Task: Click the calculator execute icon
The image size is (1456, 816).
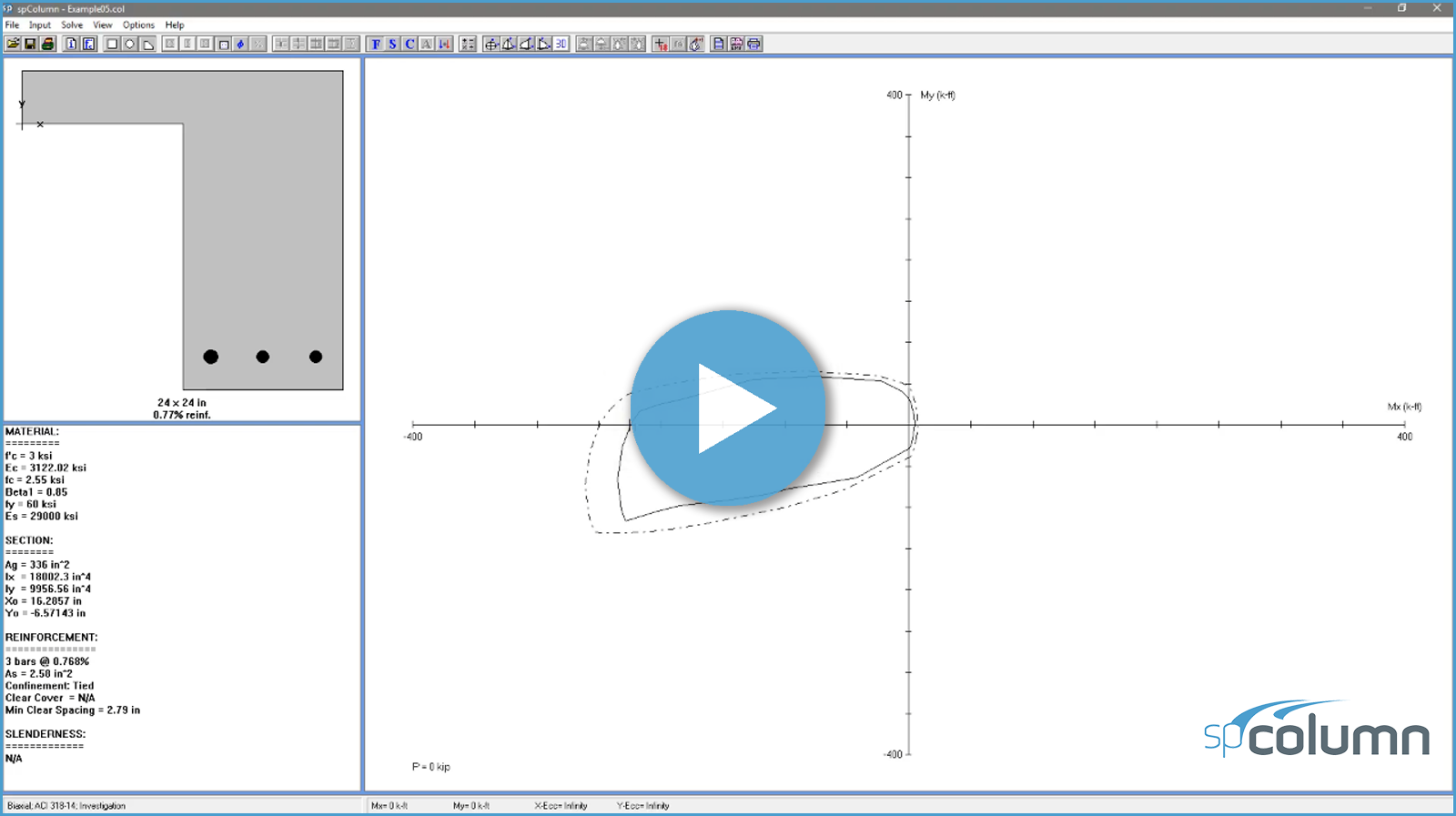Action: [x=468, y=44]
